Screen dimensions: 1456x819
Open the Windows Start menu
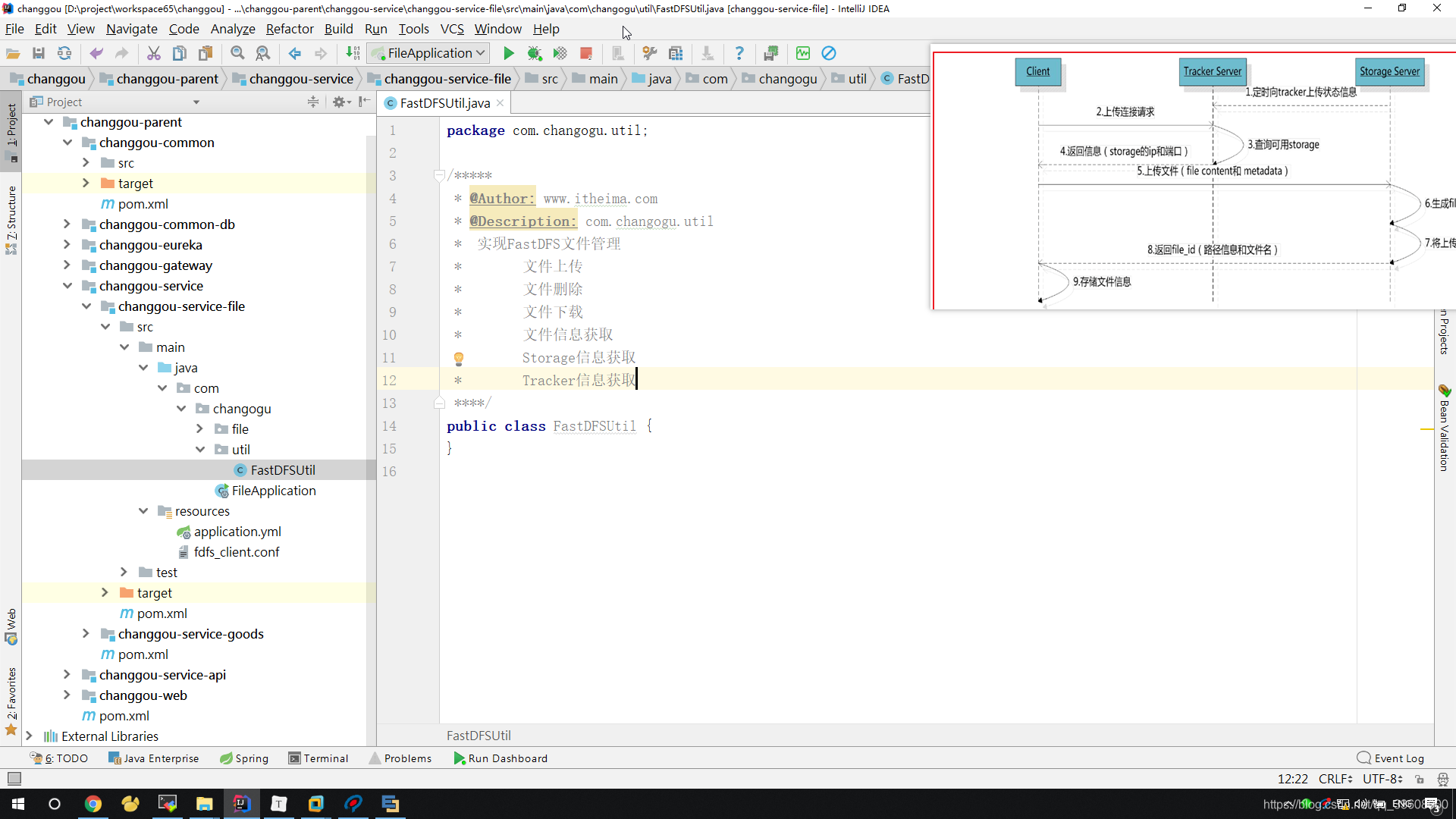pyautogui.click(x=18, y=804)
